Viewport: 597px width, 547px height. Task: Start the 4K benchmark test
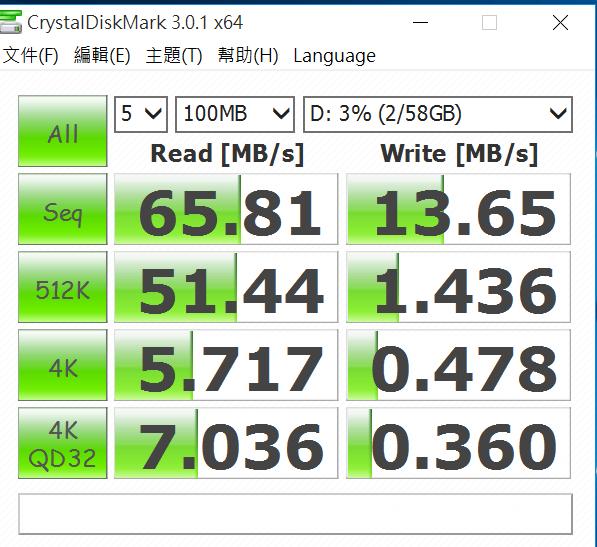coord(63,365)
